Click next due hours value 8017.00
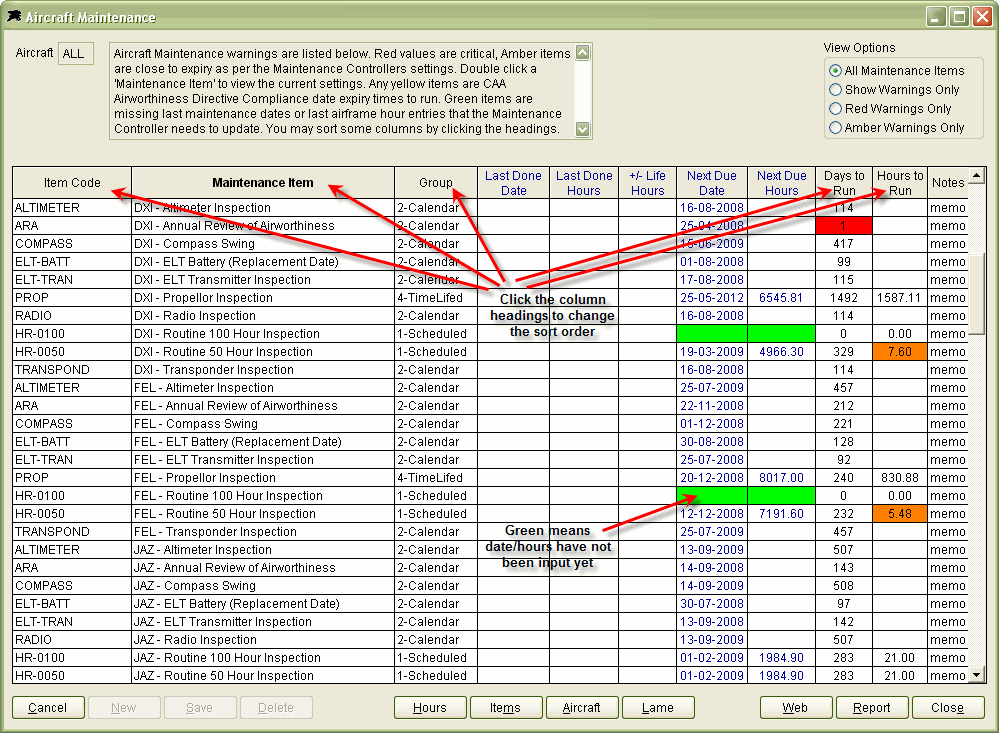This screenshot has width=999, height=733. pos(781,477)
